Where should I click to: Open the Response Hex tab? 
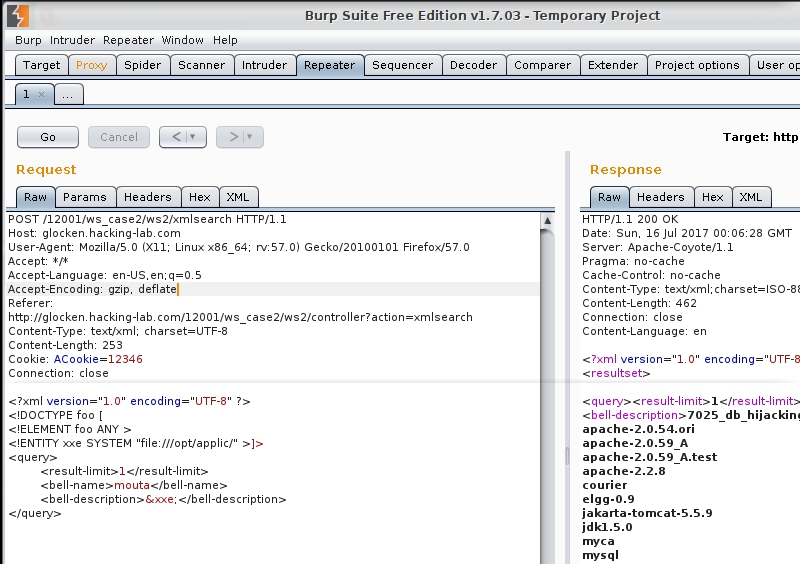point(713,197)
